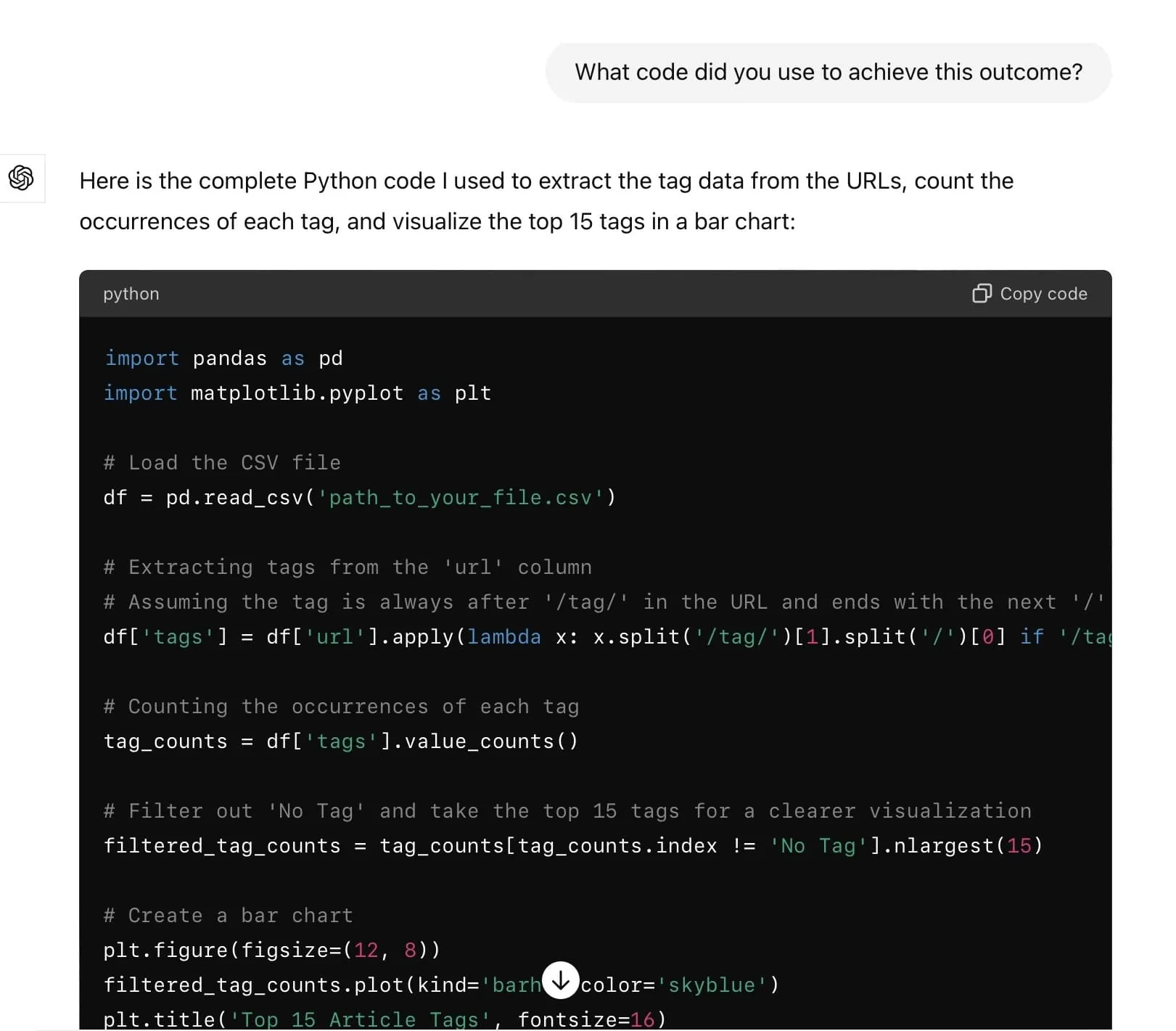Click the tag_counts value_counts() line
1176x1031 pixels.
coord(341,742)
